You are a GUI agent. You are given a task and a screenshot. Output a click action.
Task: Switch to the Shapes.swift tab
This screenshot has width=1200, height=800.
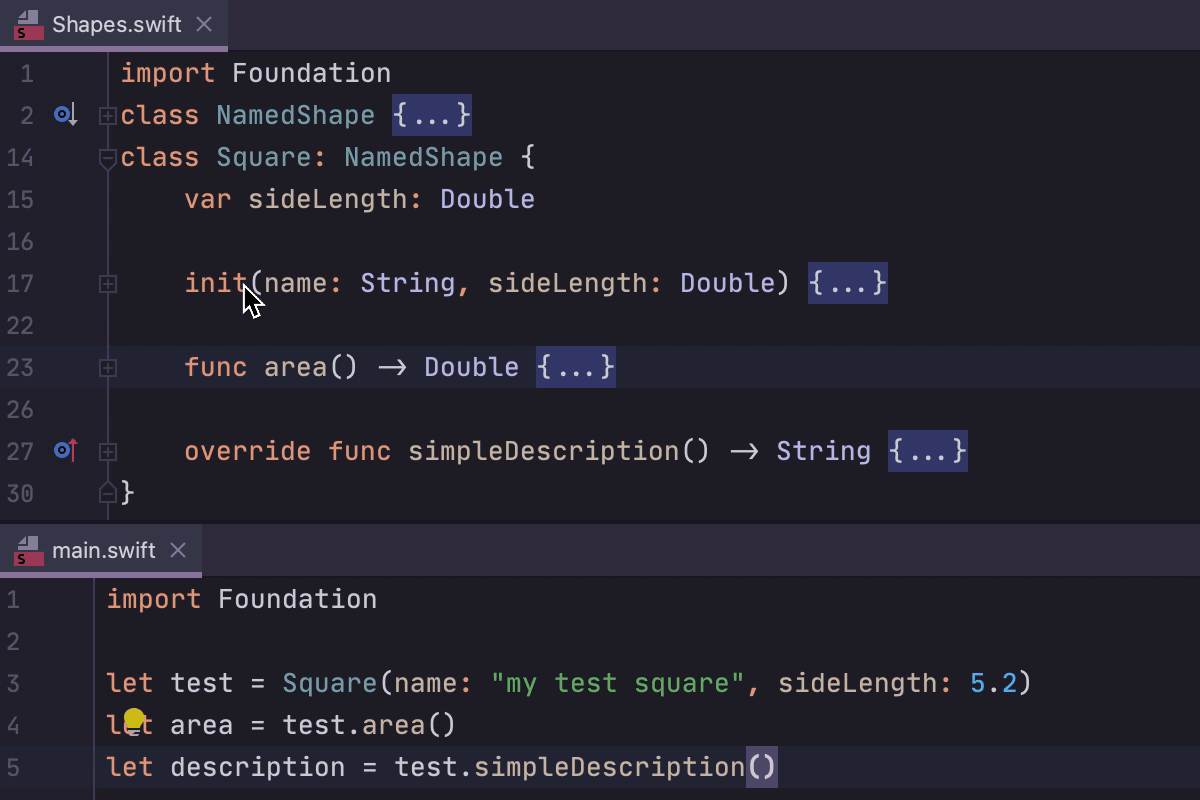pyautogui.click(x=110, y=25)
